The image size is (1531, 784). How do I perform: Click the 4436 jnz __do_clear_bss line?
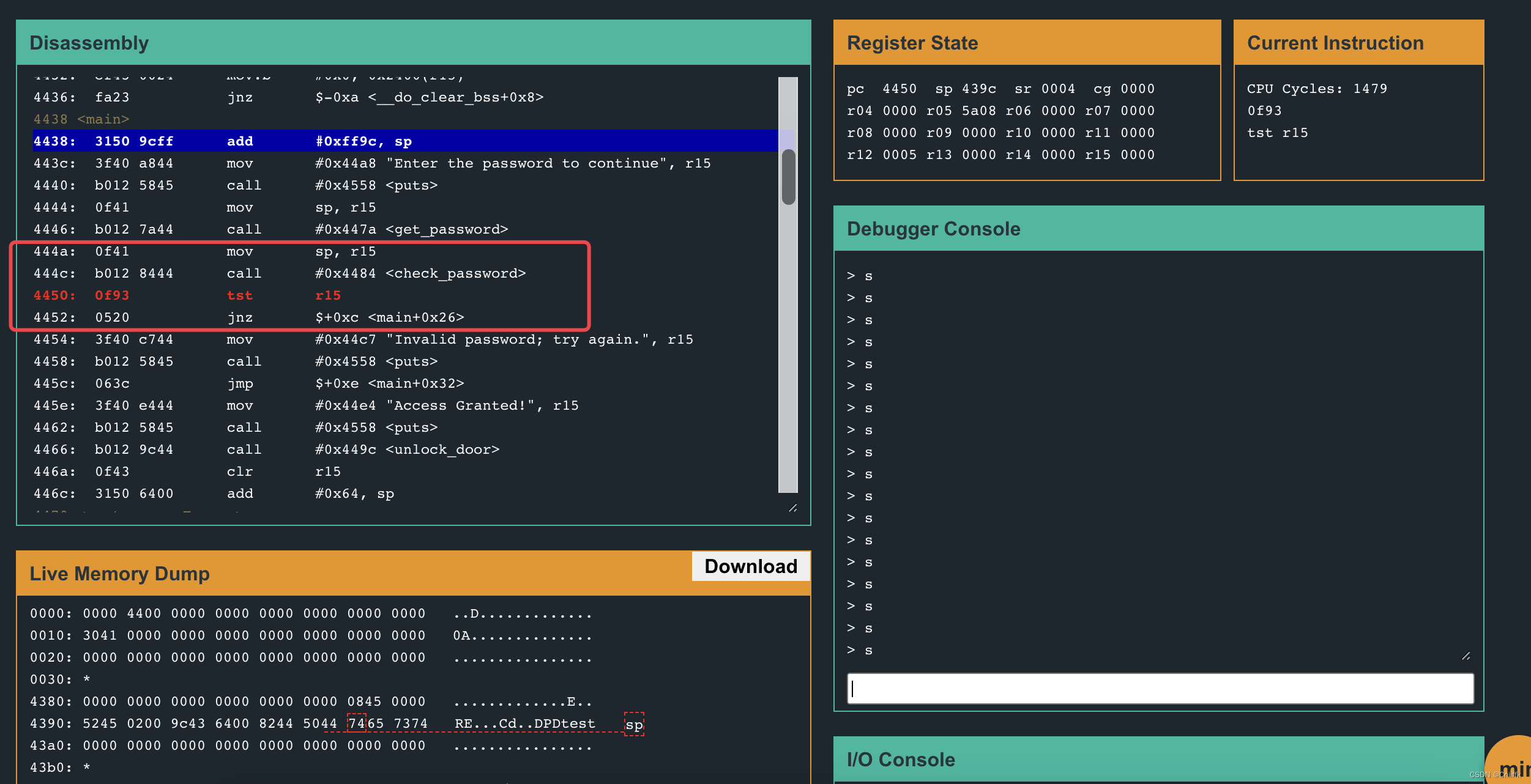click(x=289, y=97)
